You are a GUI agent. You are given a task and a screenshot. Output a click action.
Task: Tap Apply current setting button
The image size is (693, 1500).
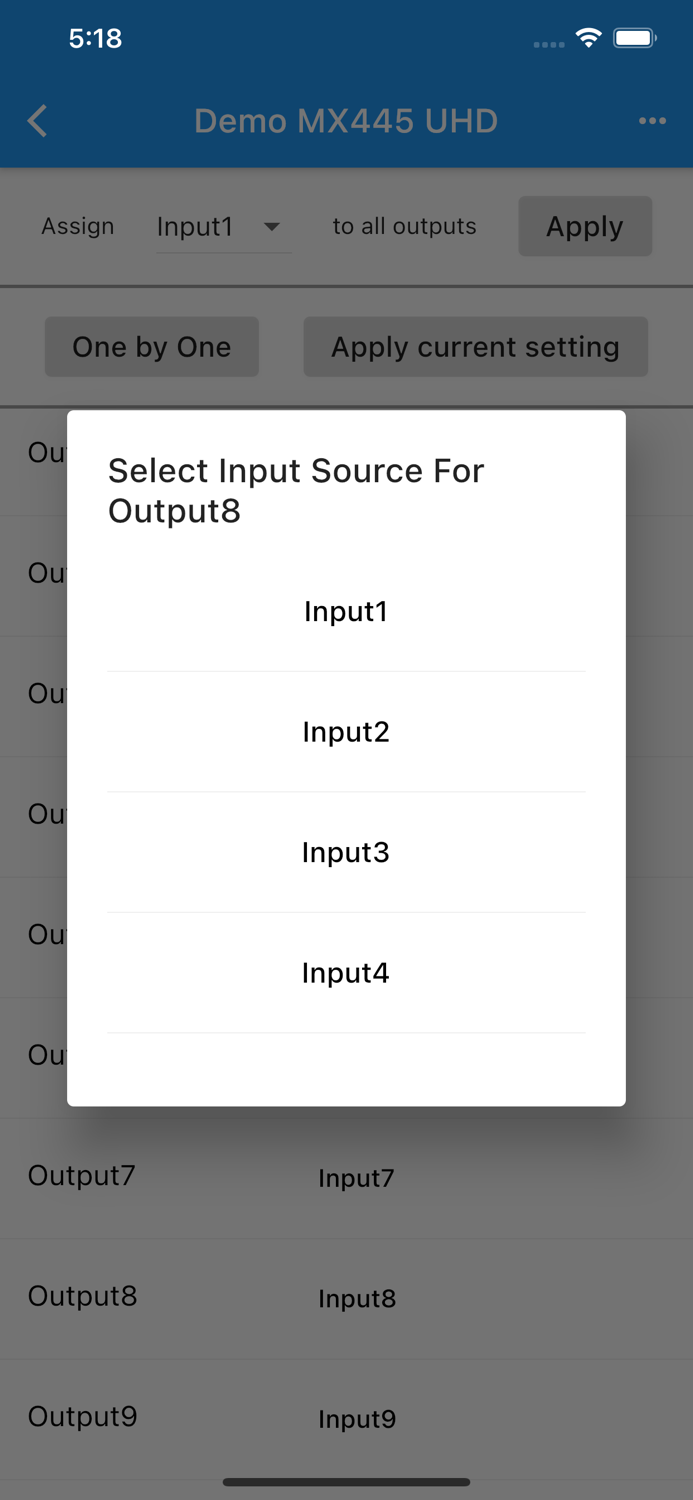[x=475, y=347]
